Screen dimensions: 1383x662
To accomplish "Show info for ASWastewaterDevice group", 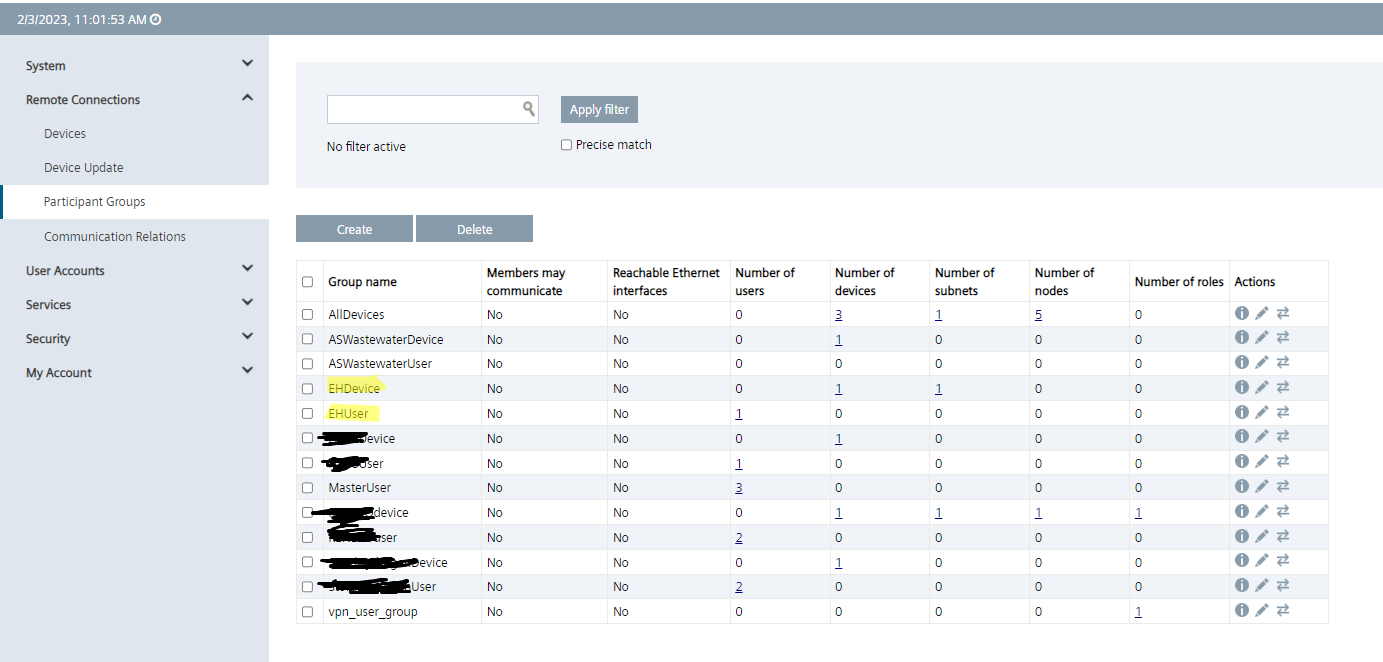I will coord(1242,338).
